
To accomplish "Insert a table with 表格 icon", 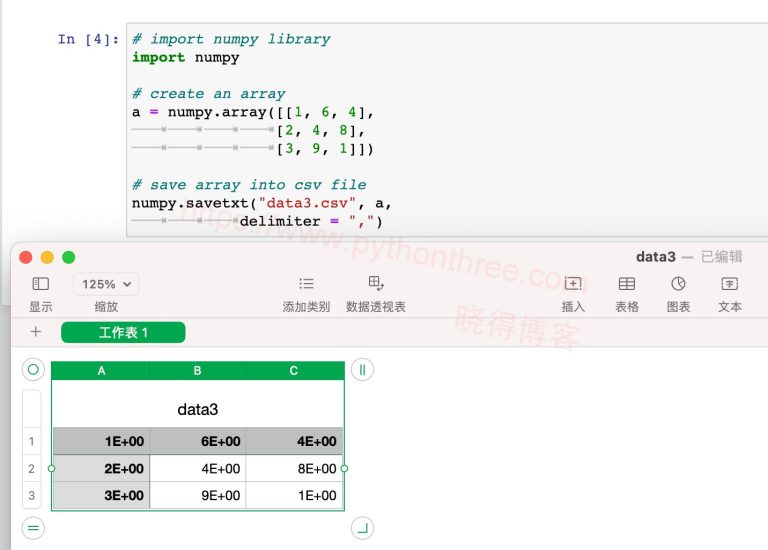I will (627, 284).
